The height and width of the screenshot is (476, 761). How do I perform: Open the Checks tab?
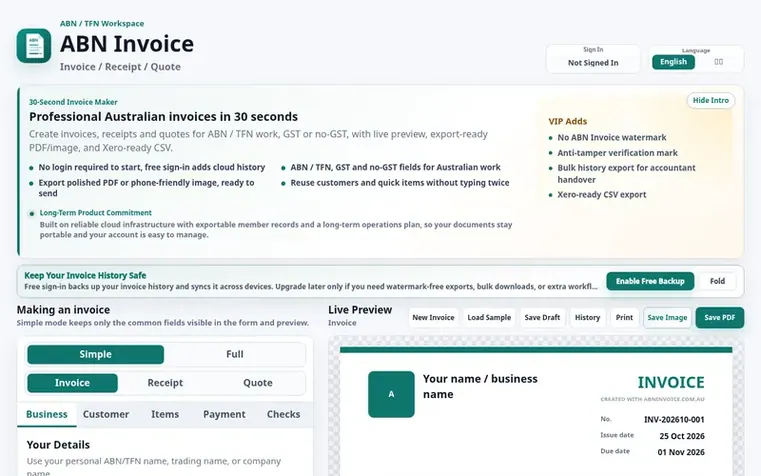coord(283,414)
